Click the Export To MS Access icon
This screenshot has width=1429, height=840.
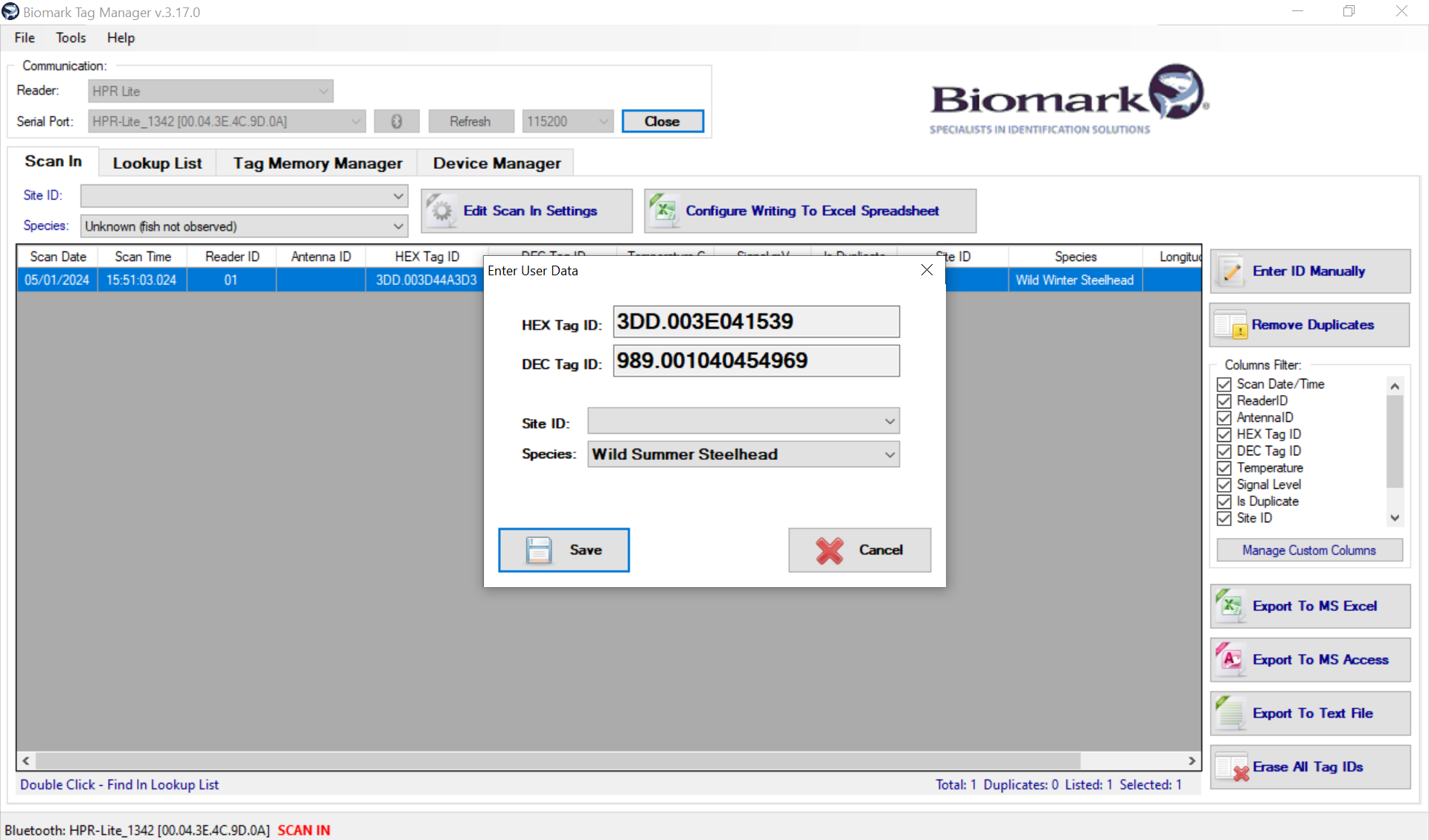coord(1232,659)
